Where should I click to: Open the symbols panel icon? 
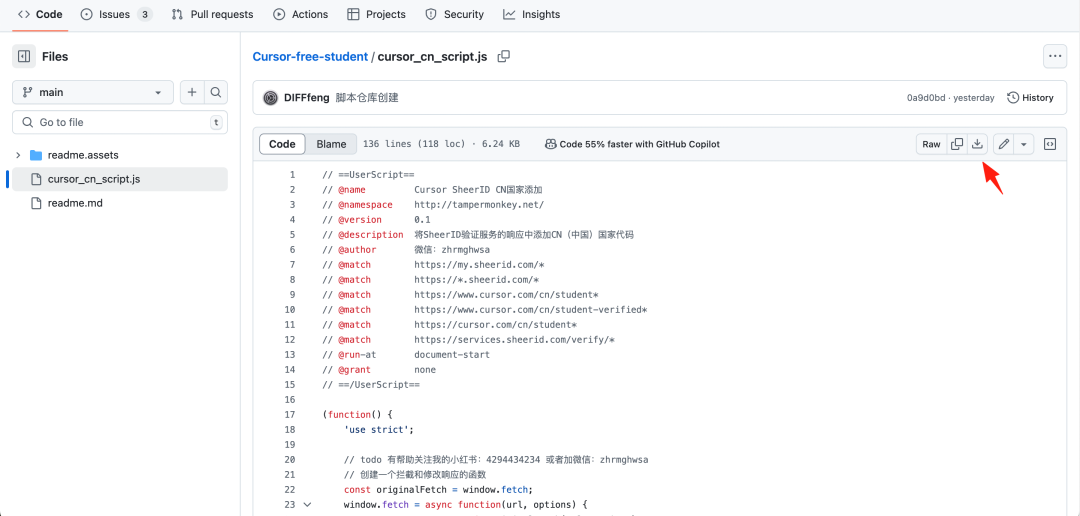tap(1050, 144)
